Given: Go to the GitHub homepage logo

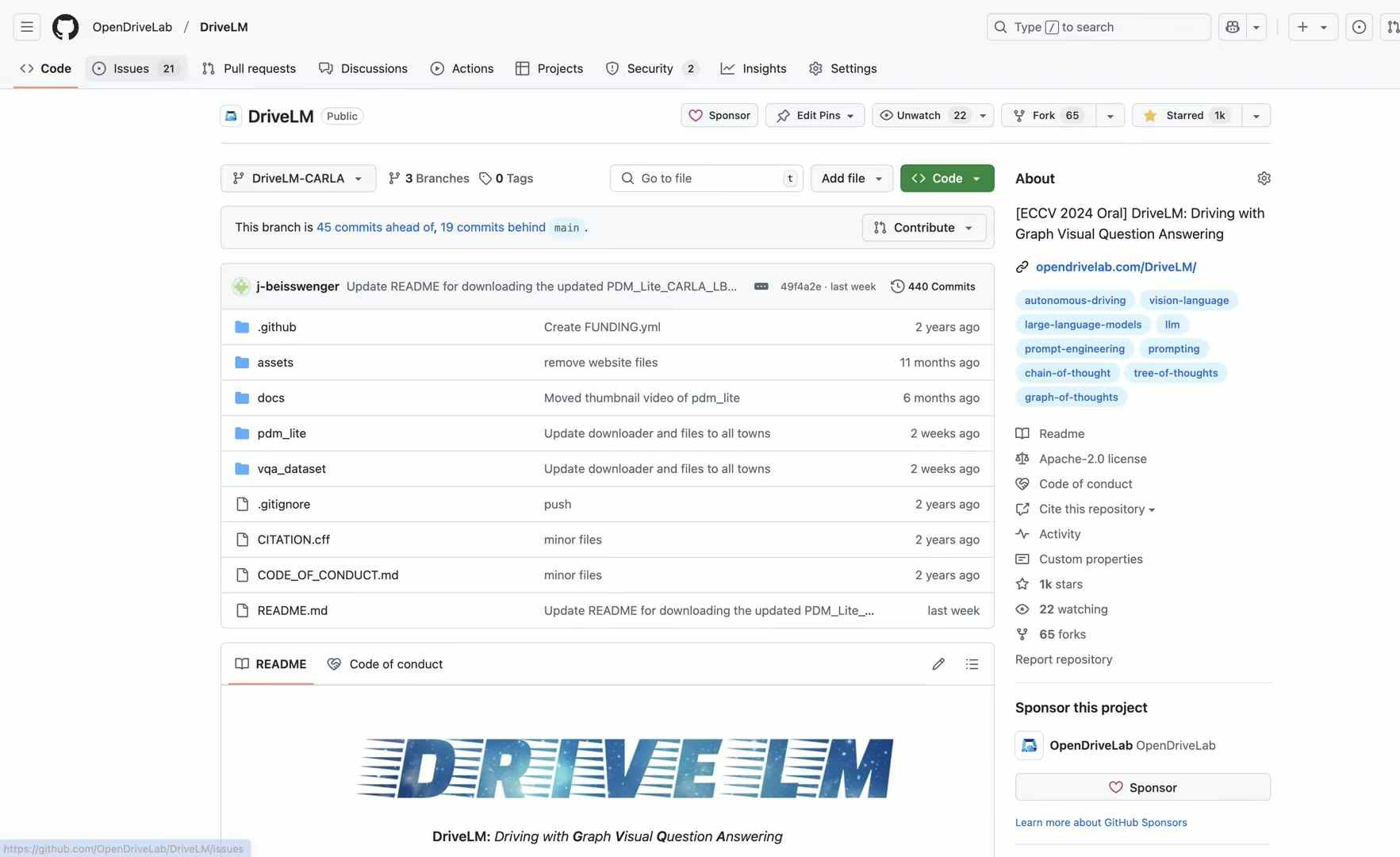Looking at the screenshot, I should point(65,27).
